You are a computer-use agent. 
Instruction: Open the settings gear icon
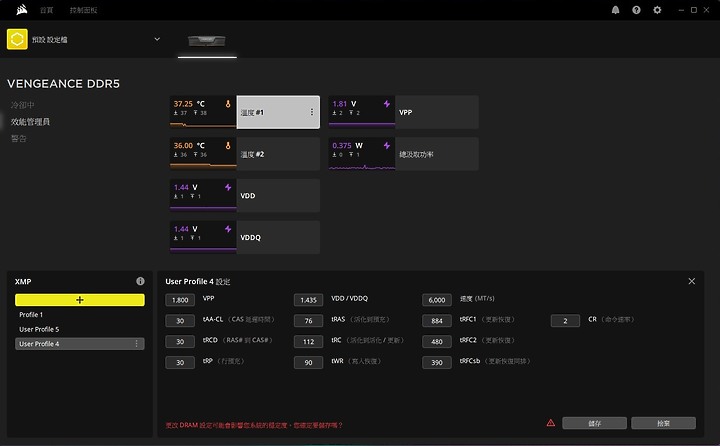pyautogui.click(x=657, y=10)
